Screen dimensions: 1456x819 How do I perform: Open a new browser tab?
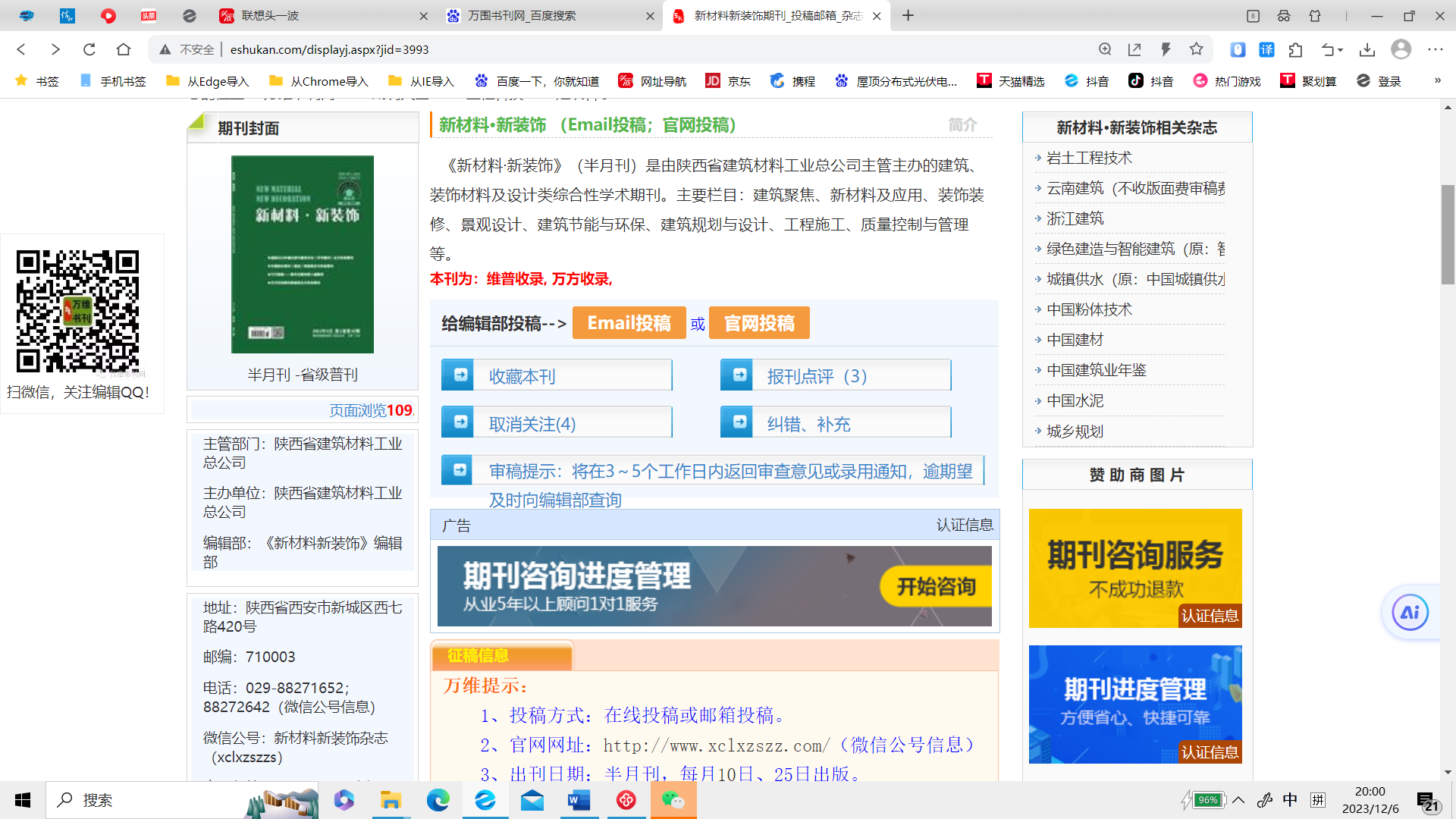coord(908,15)
